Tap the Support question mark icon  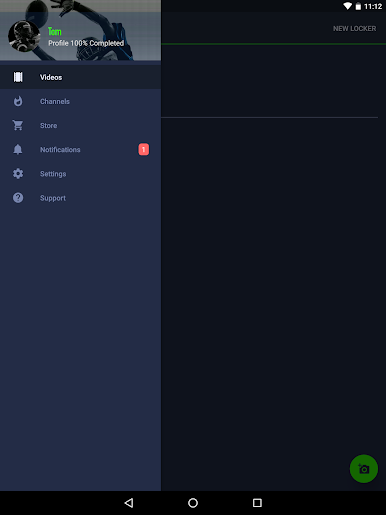tap(18, 198)
